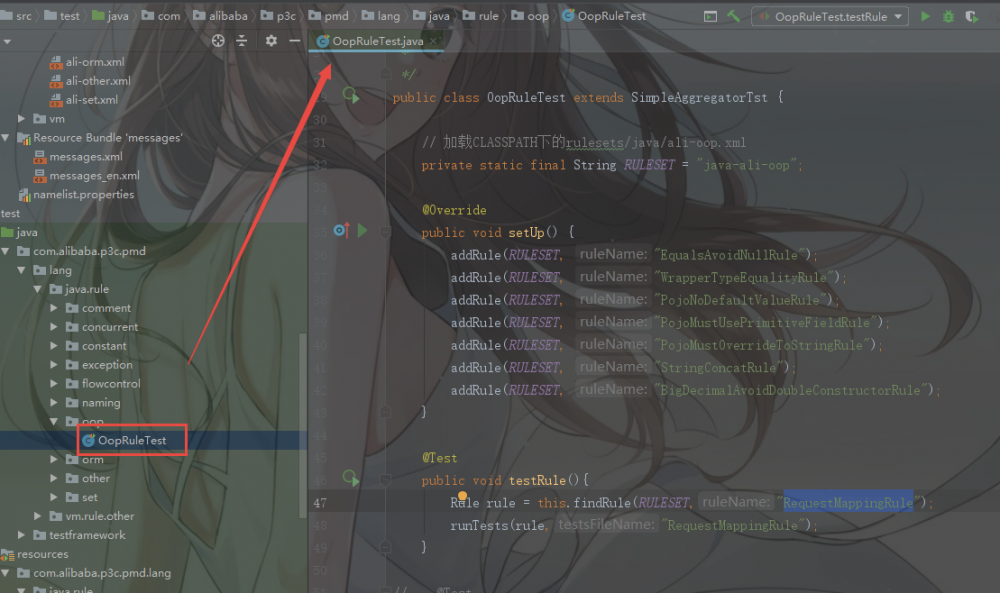Click fold toggle beside setUp method
The height and width of the screenshot is (593, 1000).
pos(385,231)
